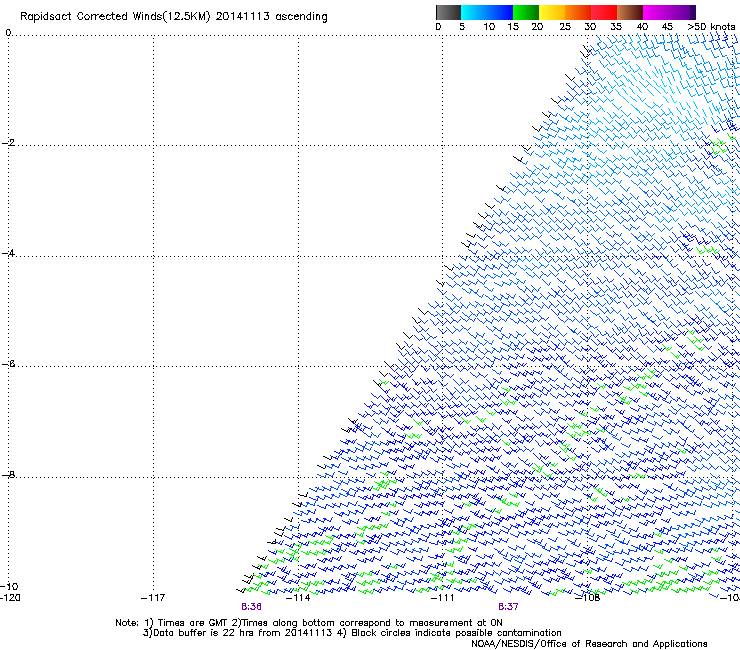Click the latitude axis label '0' at top
The height and width of the screenshot is (650, 740).
[8, 33]
